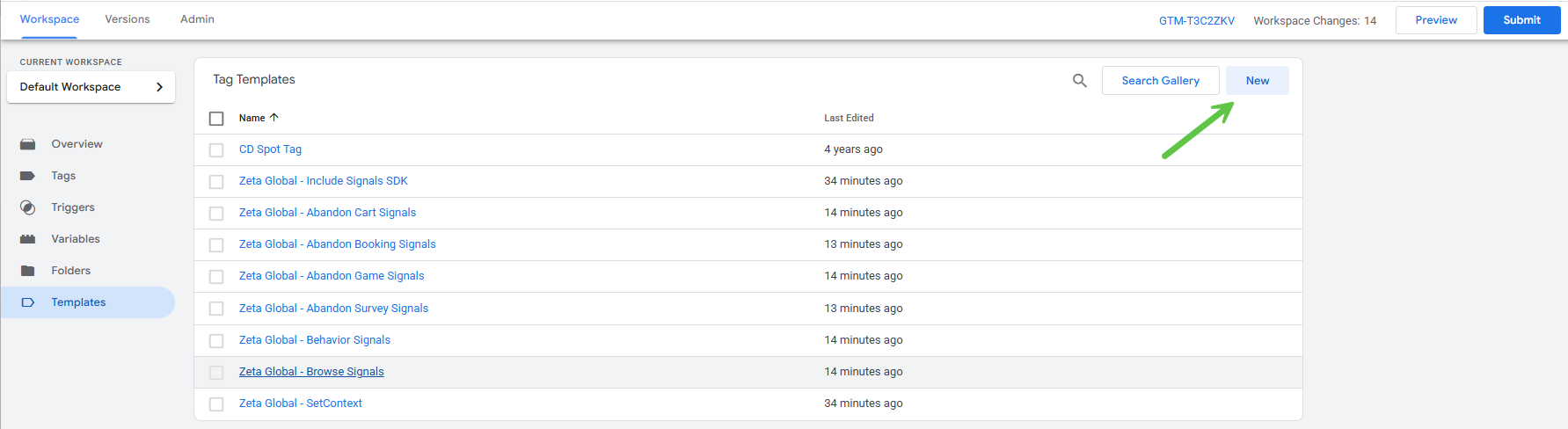Select the Zeta Global SetContext checkbox
The height and width of the screenshot is (429, 1568).
(216, 404)
